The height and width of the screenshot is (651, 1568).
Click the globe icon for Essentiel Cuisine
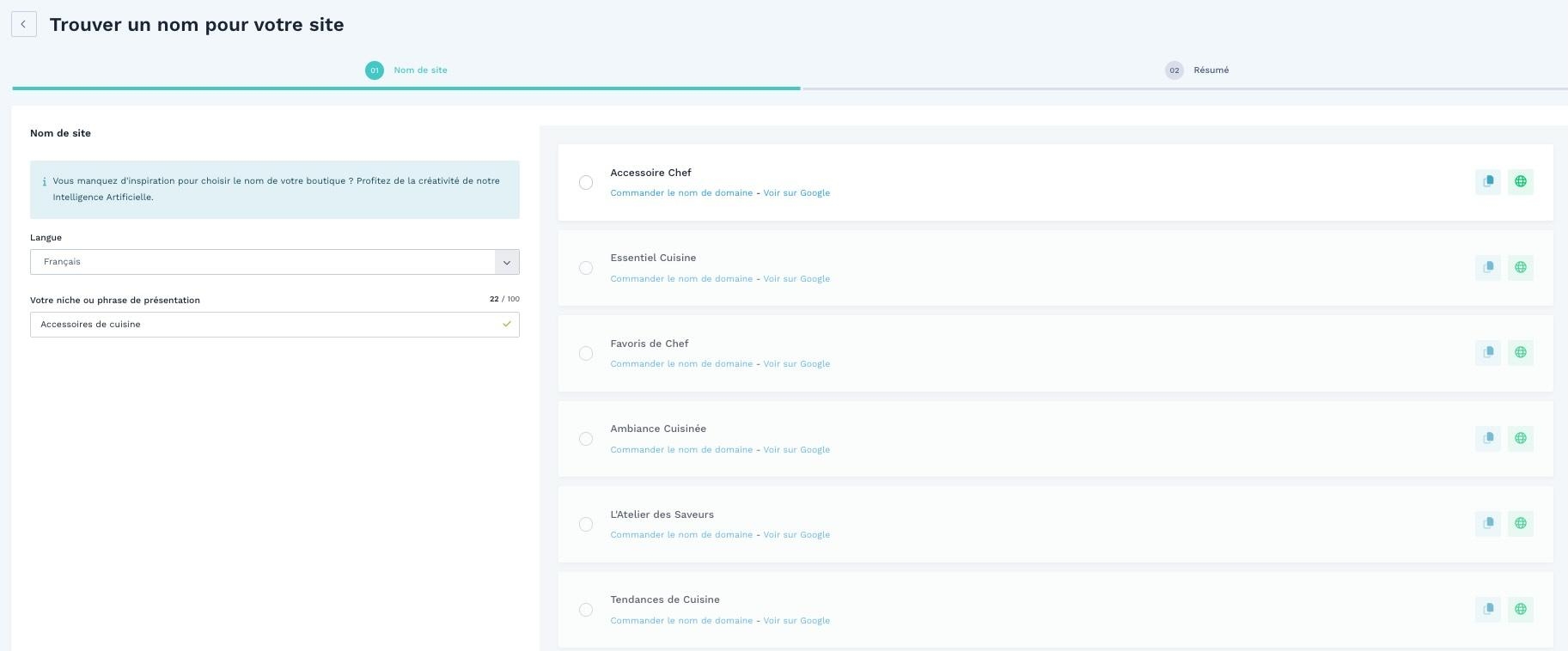point(1520,267)
